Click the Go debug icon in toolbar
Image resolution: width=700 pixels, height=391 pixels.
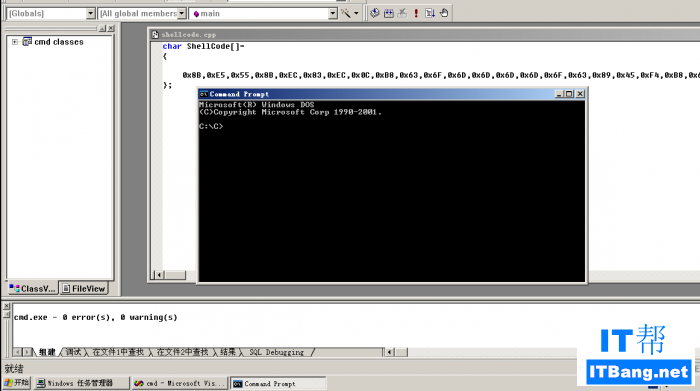click(x=430, y=13)
